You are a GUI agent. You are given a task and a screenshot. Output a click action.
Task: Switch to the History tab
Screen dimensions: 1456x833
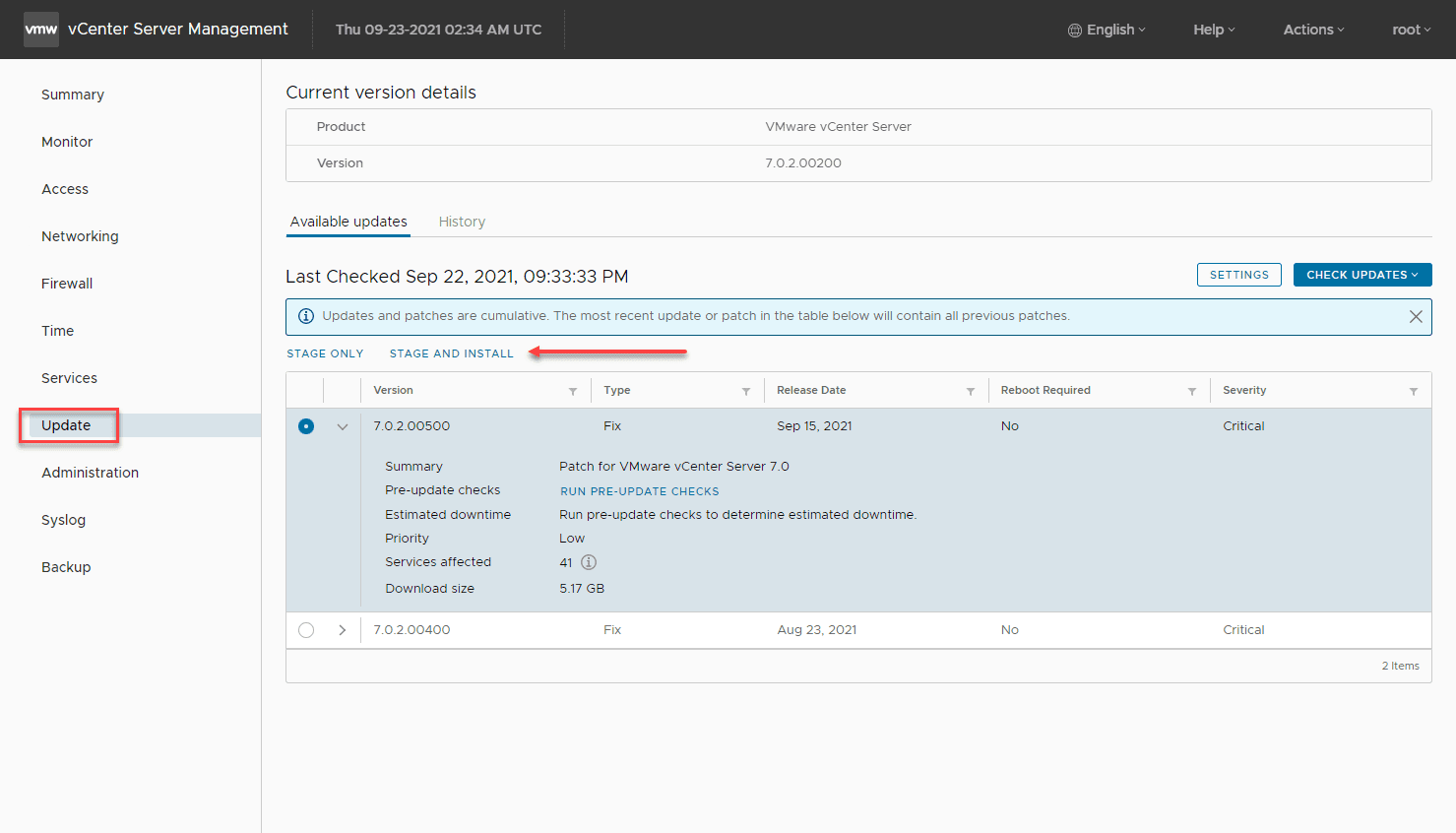pos(462,222)
